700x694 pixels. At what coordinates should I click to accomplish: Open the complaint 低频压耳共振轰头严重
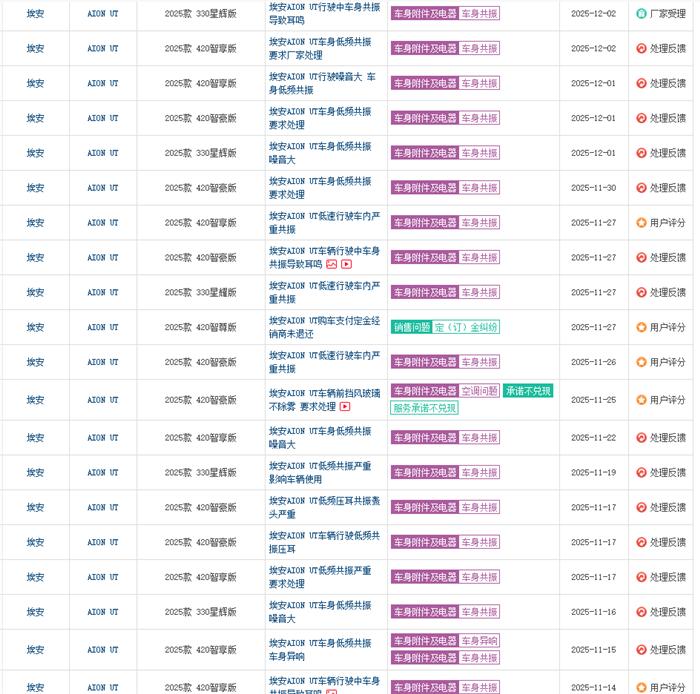click(319, 508)
